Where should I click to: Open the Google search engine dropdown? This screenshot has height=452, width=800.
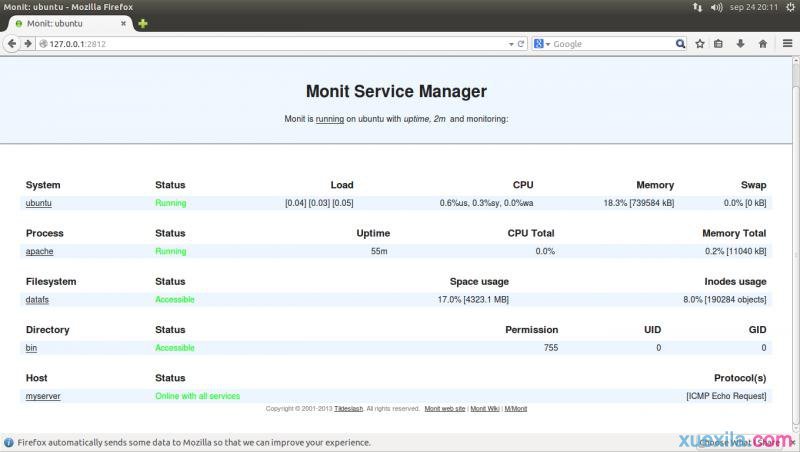click(x=542, y=44)
